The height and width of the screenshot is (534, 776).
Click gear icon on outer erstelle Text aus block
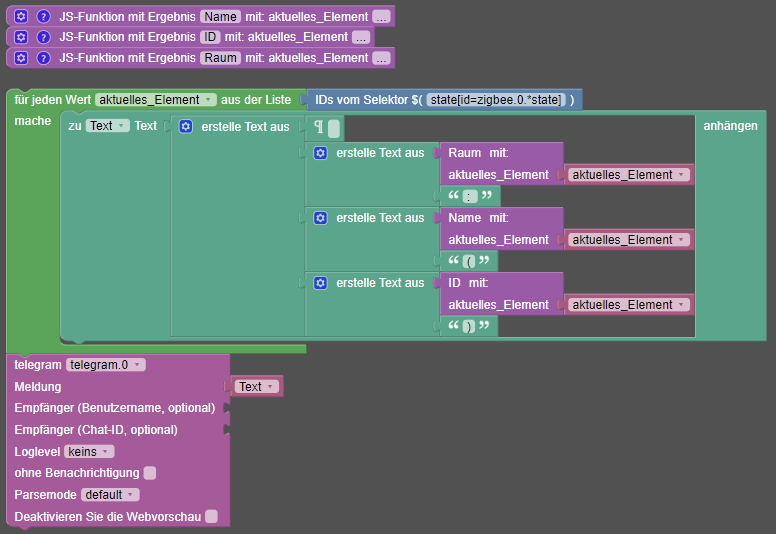186,126
